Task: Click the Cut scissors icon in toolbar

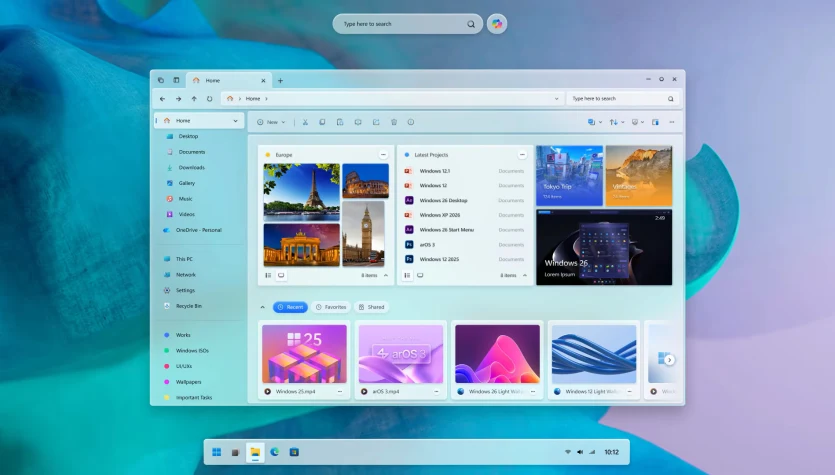Action: [x=305, y=122]
